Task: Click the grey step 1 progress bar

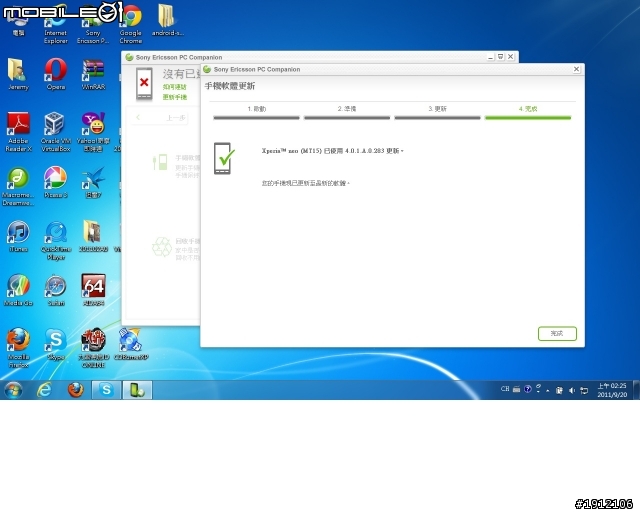Action: [x=256, y=118]
